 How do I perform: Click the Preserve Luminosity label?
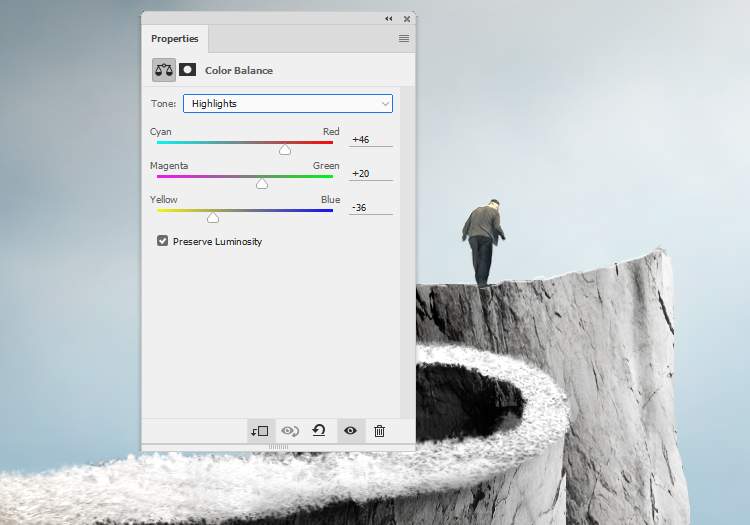(x=218, y=241)
